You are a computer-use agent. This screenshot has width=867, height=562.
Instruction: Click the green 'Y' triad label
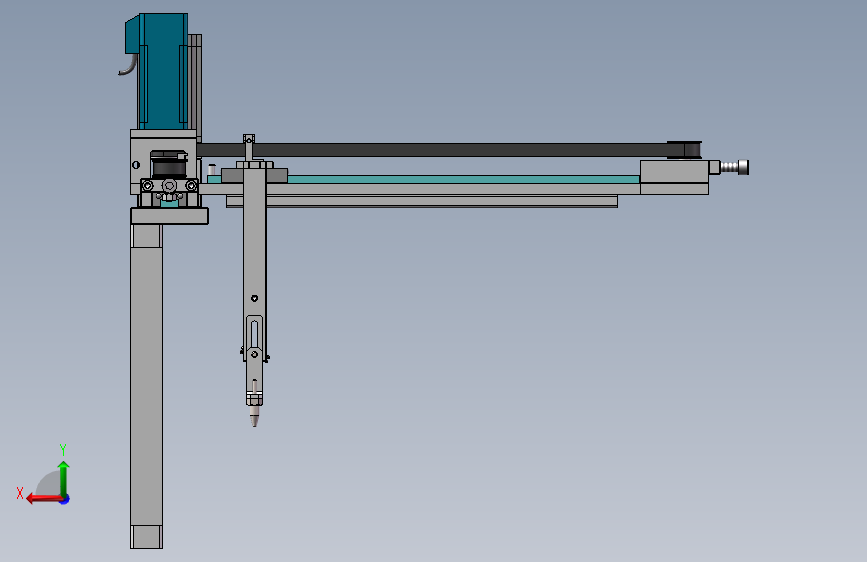(63, 449)
